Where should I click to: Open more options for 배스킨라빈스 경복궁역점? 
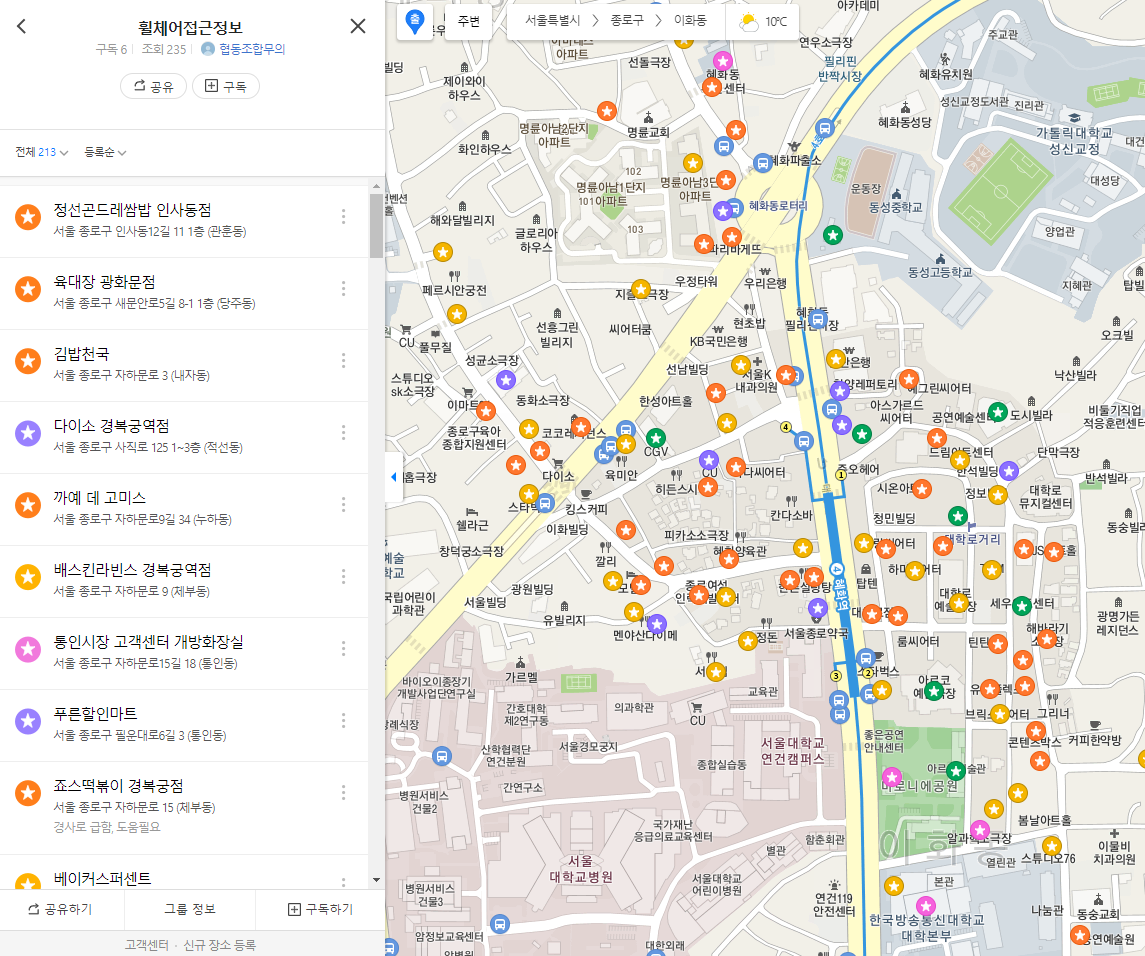coord(343,576)
